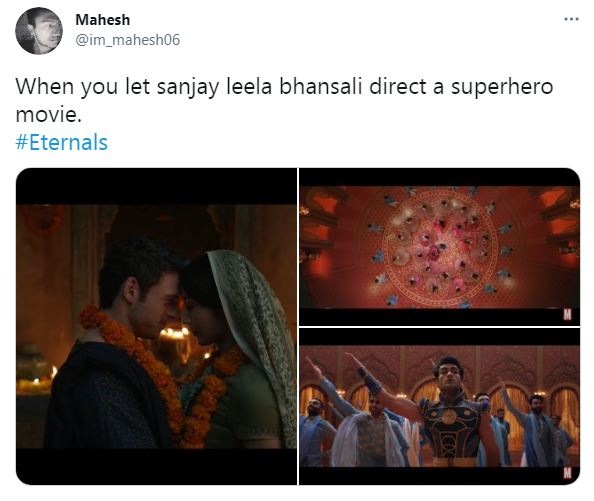Click the M watermark on the overhead dance image

click(x=567, y=314)
